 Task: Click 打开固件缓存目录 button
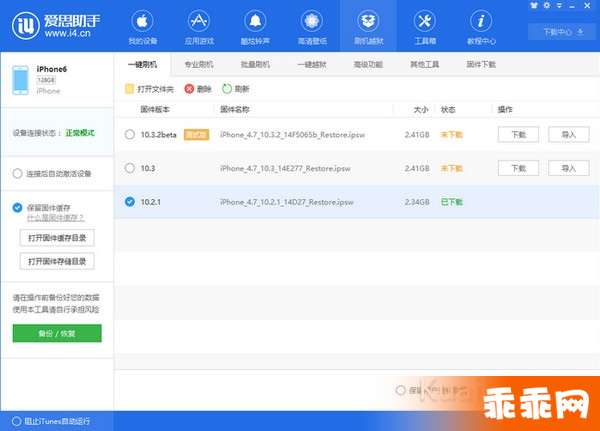(57, 238)
